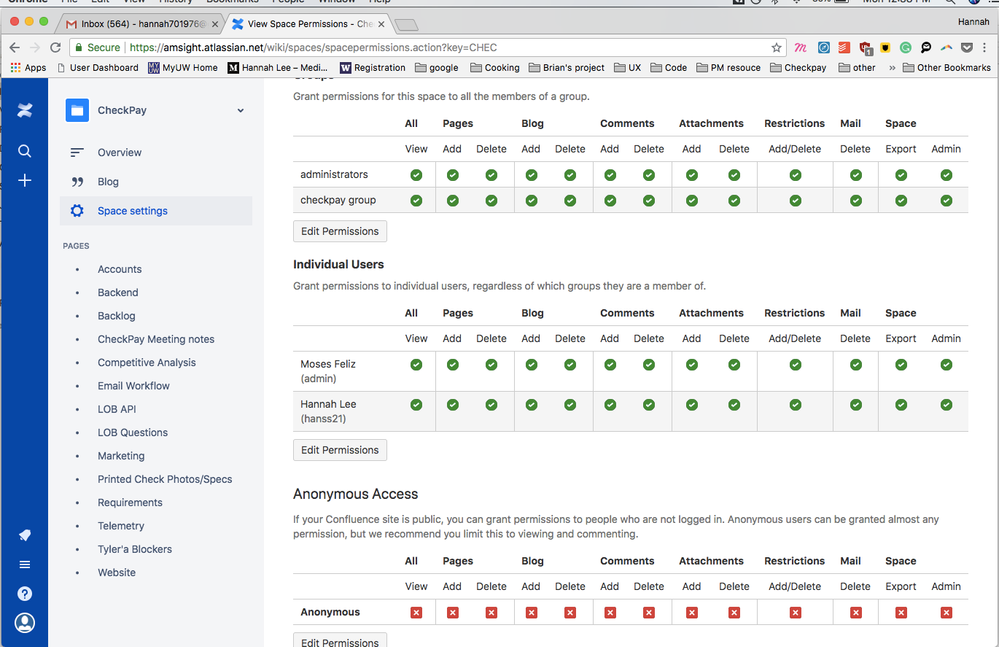
Task: Open the google bookmarks folder
Action: click(437, 68)
